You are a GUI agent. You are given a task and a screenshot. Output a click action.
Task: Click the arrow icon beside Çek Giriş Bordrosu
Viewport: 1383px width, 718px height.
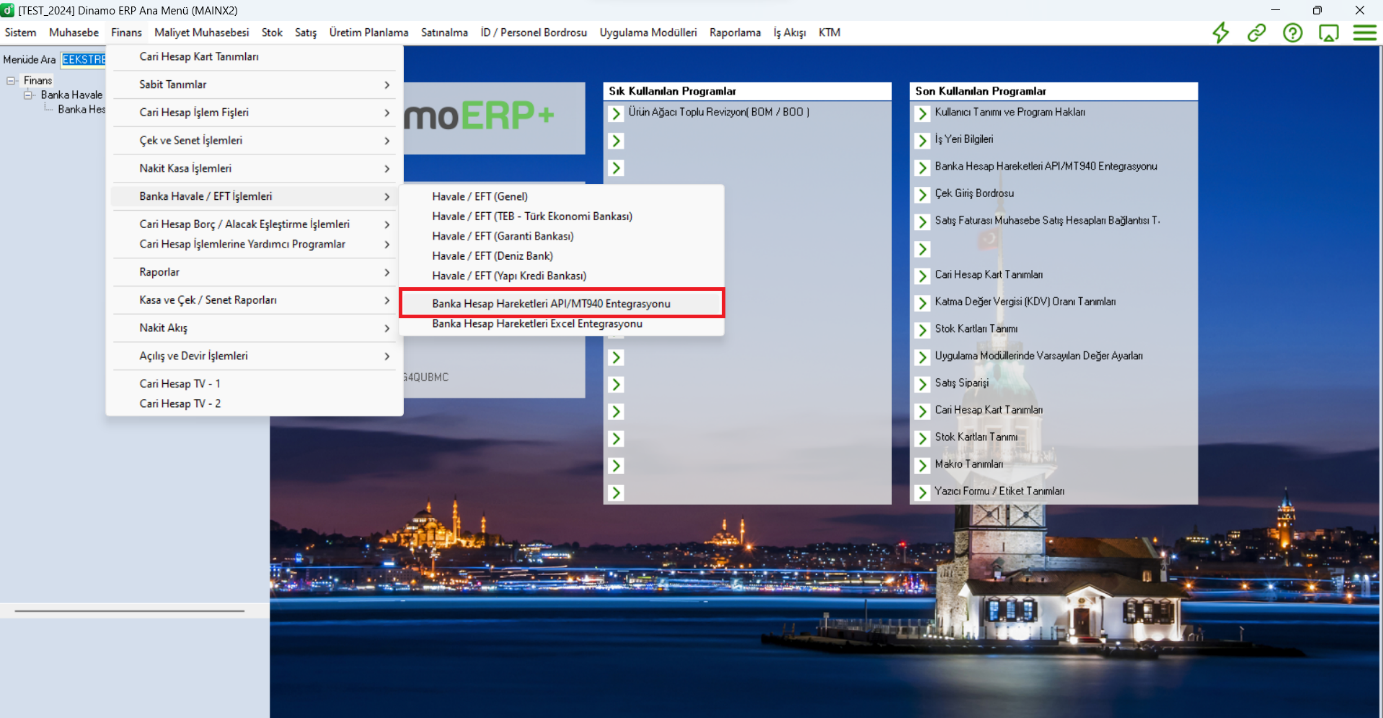click(x=922, y=194)
